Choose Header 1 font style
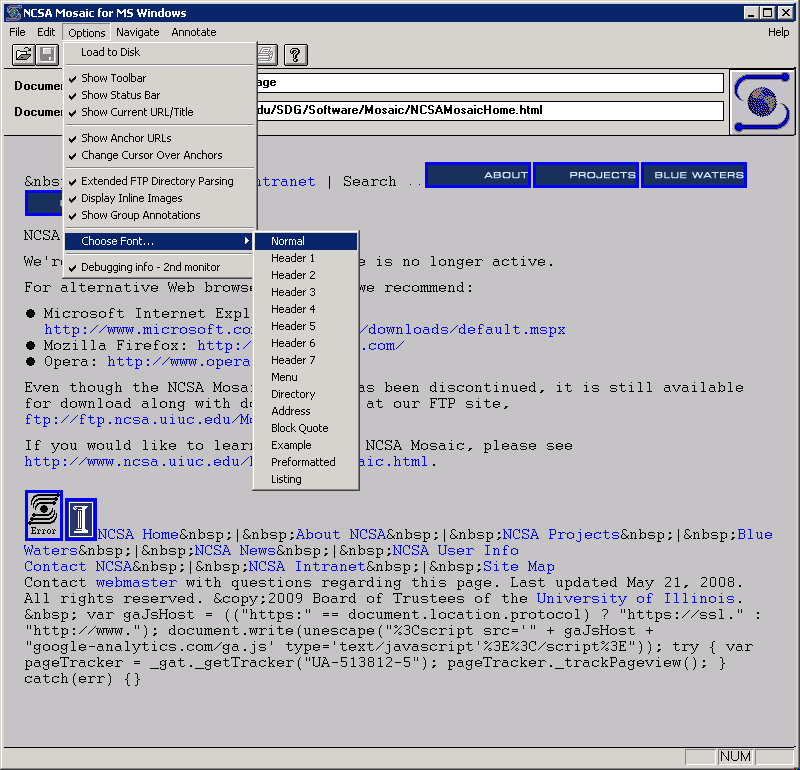Viewport: 800px width, 770px height. coord(306,258)
